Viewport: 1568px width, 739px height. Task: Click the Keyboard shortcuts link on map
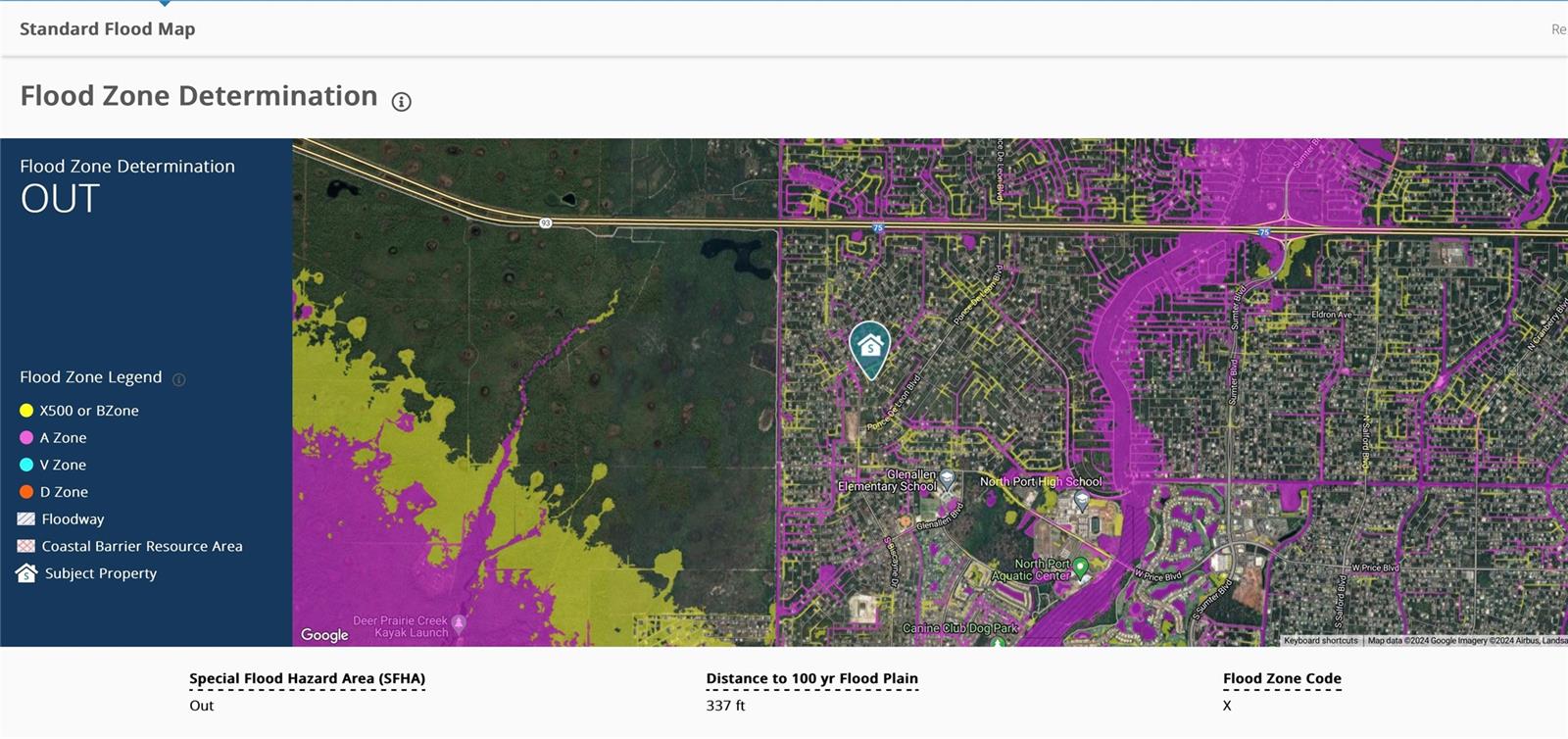[1320, 640]
